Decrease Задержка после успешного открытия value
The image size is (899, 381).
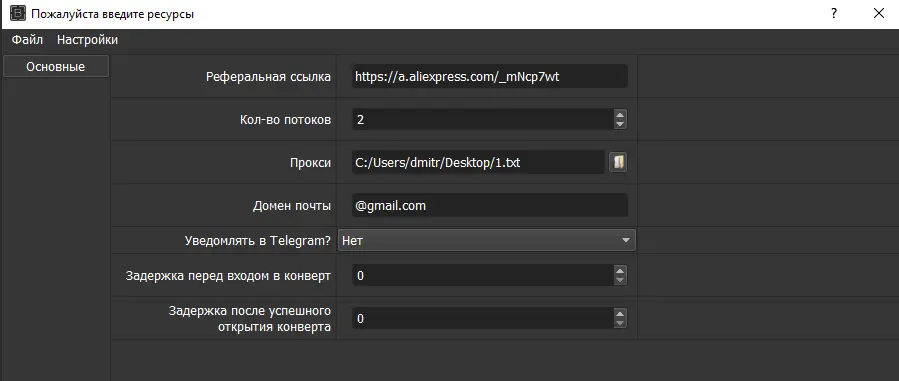click(619, 324)
